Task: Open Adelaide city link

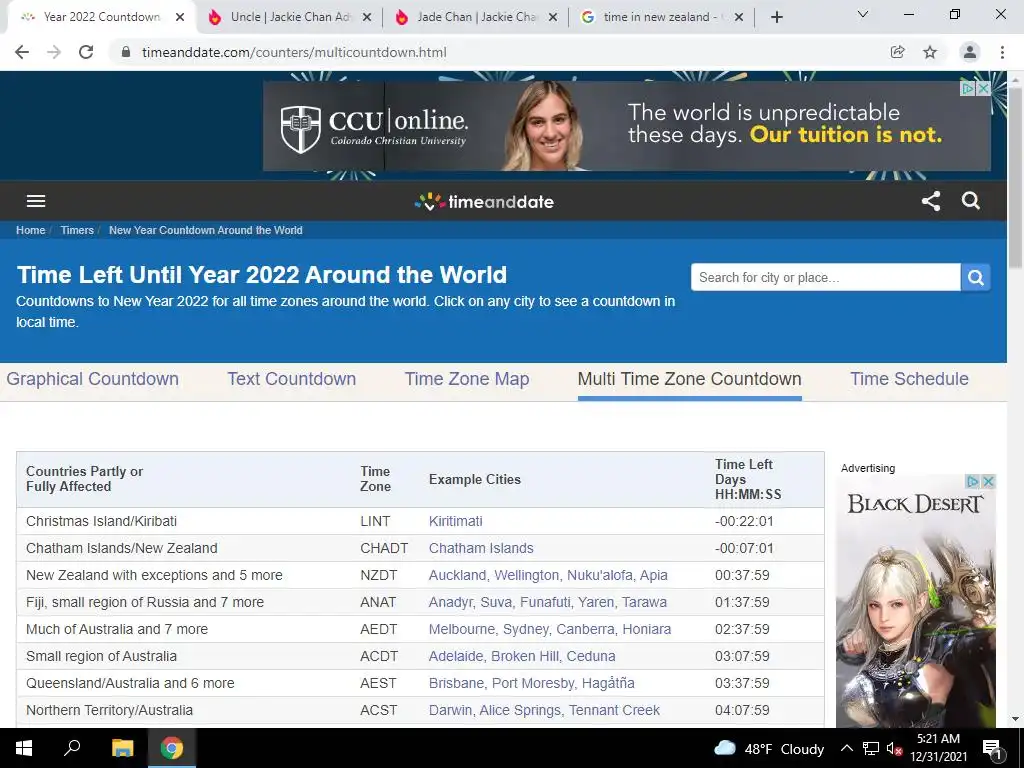Action: (456, 656)
